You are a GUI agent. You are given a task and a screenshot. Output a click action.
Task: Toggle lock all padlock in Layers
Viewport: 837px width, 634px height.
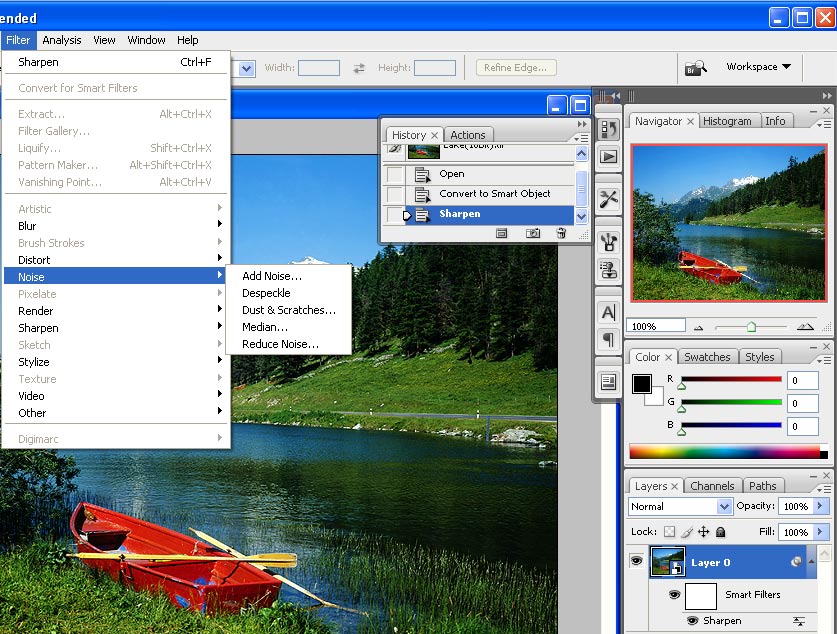coord(720,532)
